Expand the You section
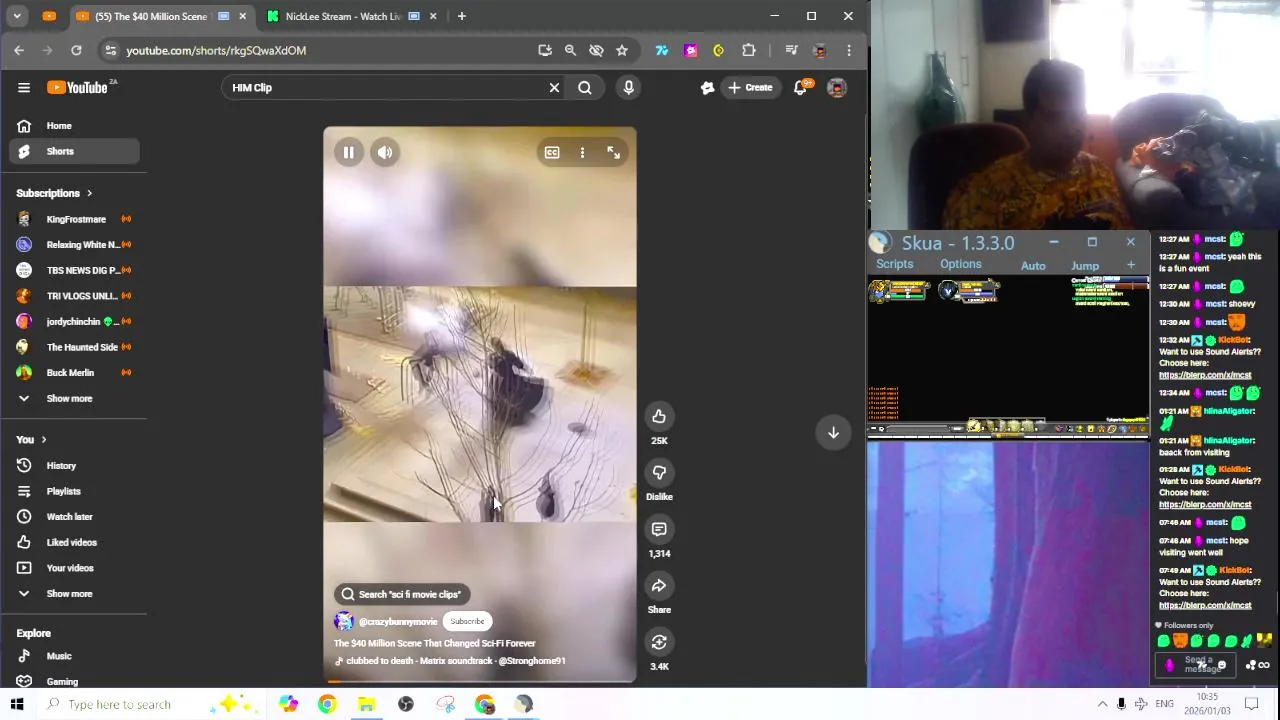Viewport: 1280px width, 720px height. pos(31,439)
